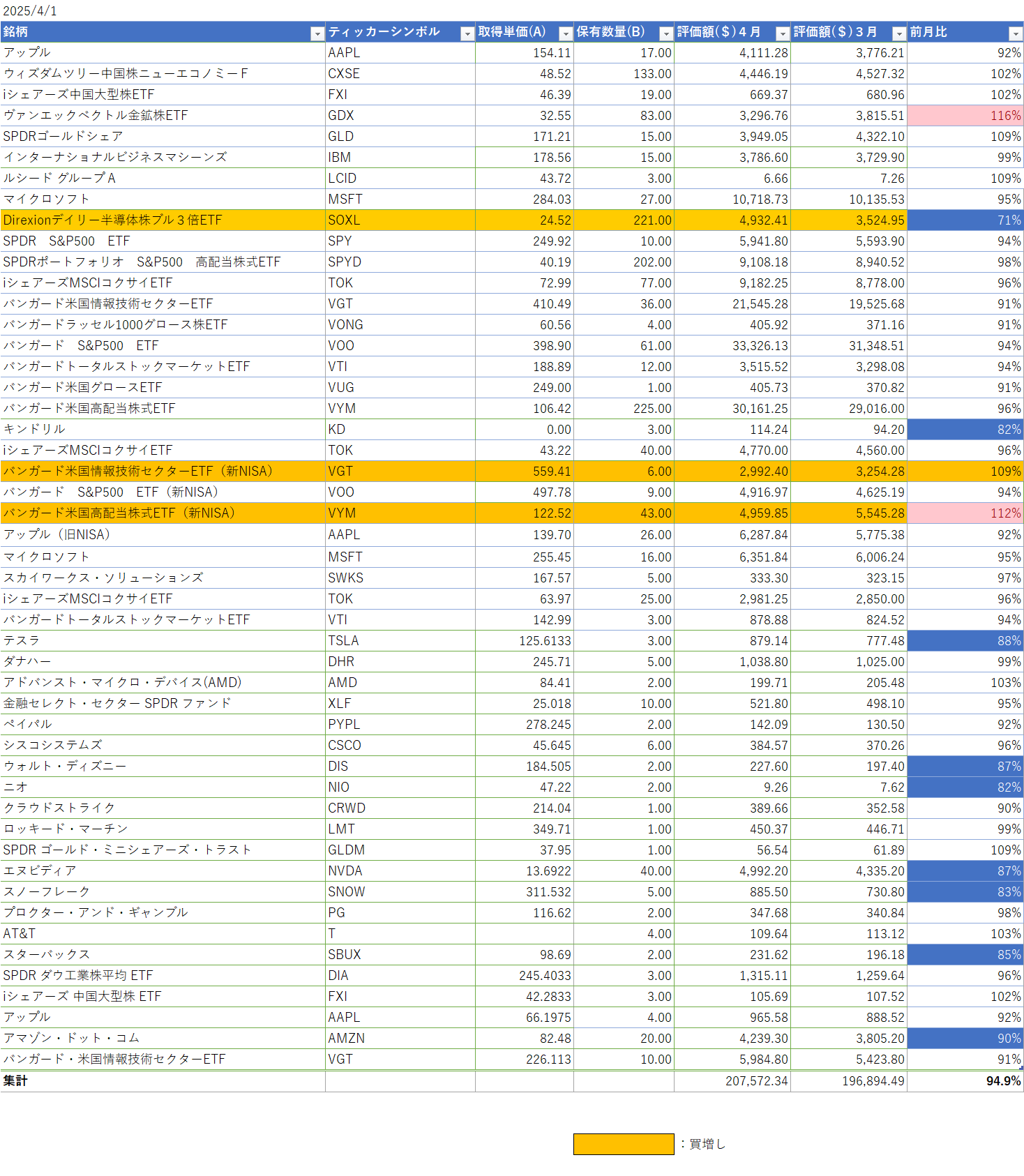The width and height of the screenshot is (1024, 1176).
Task: Select ticker cell SWKS
Action: pos(400,578)
